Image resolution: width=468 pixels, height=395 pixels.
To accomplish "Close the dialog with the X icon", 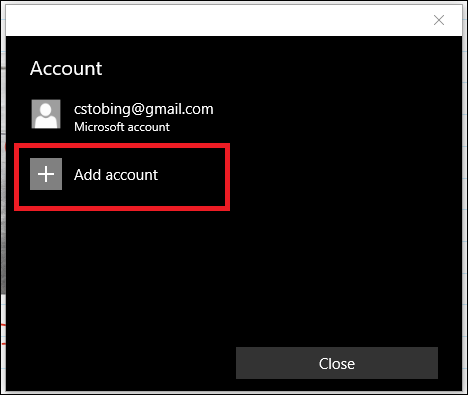I will pyautogui.click(x=439, y=20).
